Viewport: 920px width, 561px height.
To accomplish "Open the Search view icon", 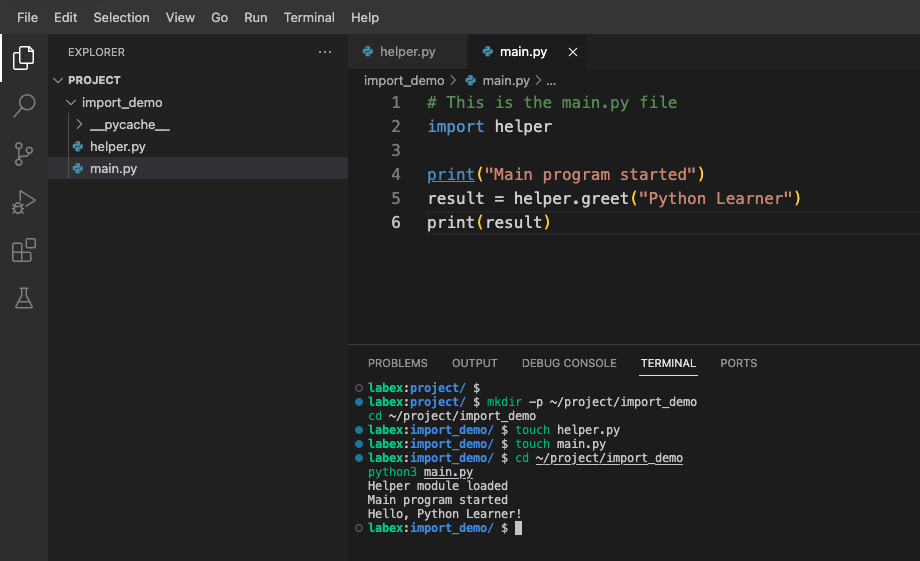I will [23, 105].
